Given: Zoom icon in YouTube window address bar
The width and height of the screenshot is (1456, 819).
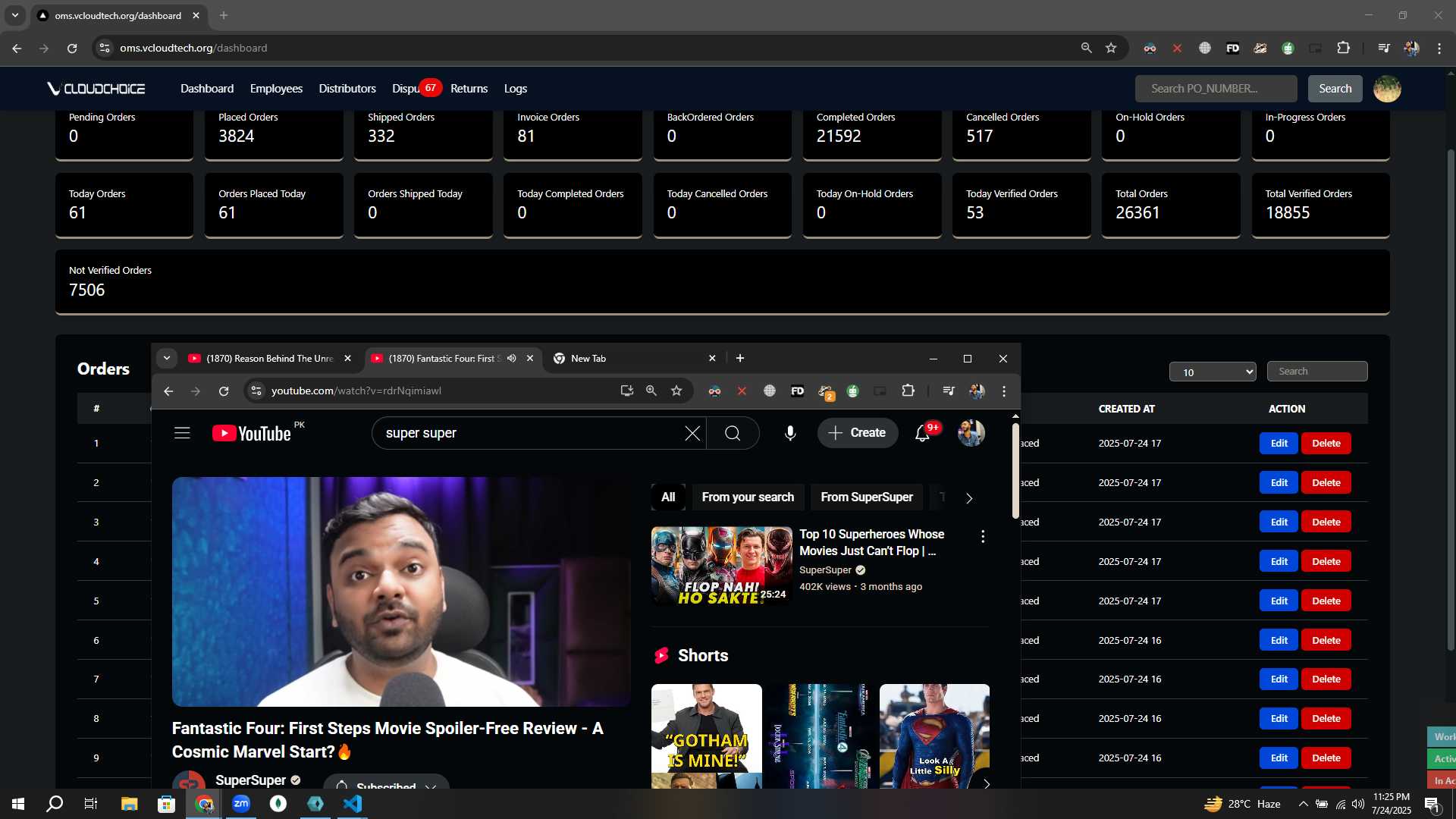Looking at the screenshot, I should point(651,391).
